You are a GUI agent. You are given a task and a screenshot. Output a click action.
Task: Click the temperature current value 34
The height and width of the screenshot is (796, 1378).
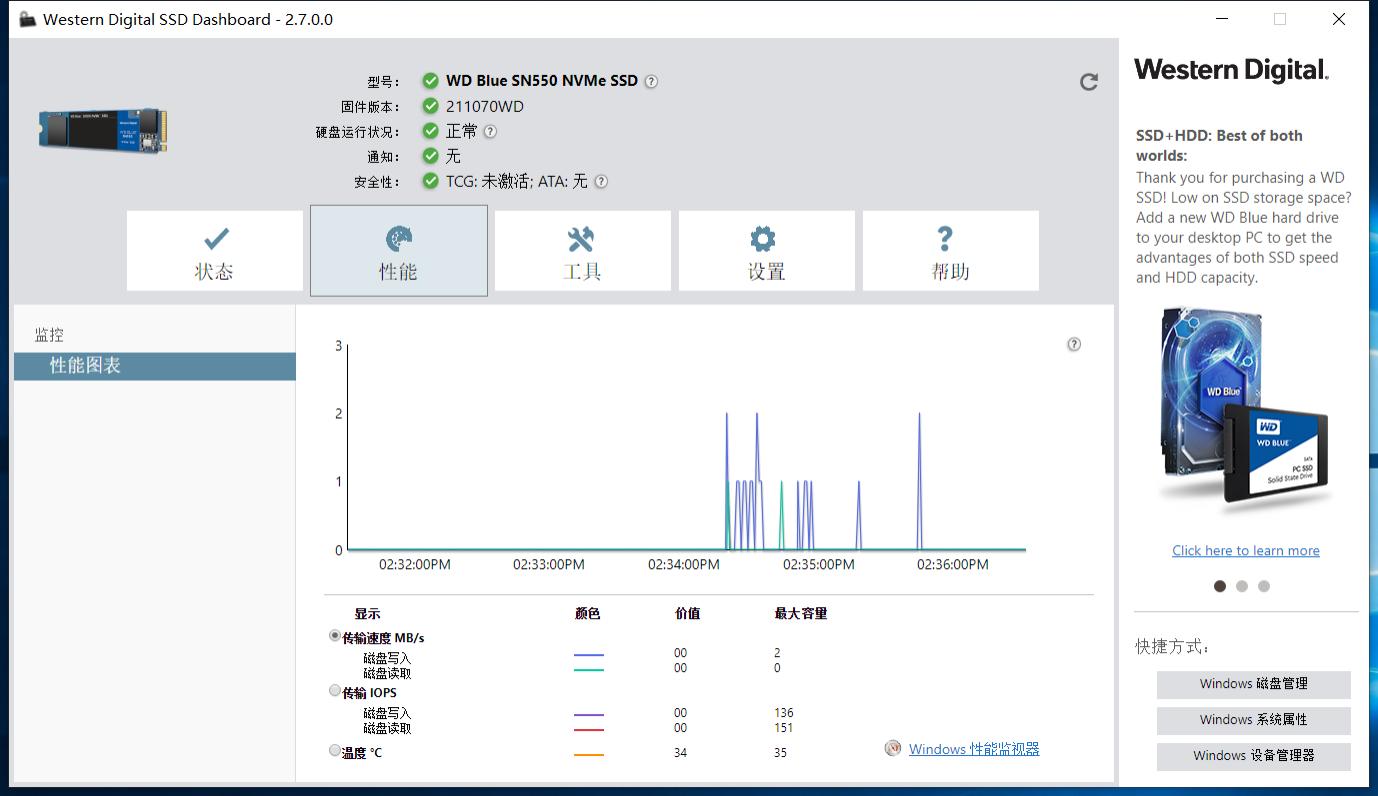click(680, 753)
